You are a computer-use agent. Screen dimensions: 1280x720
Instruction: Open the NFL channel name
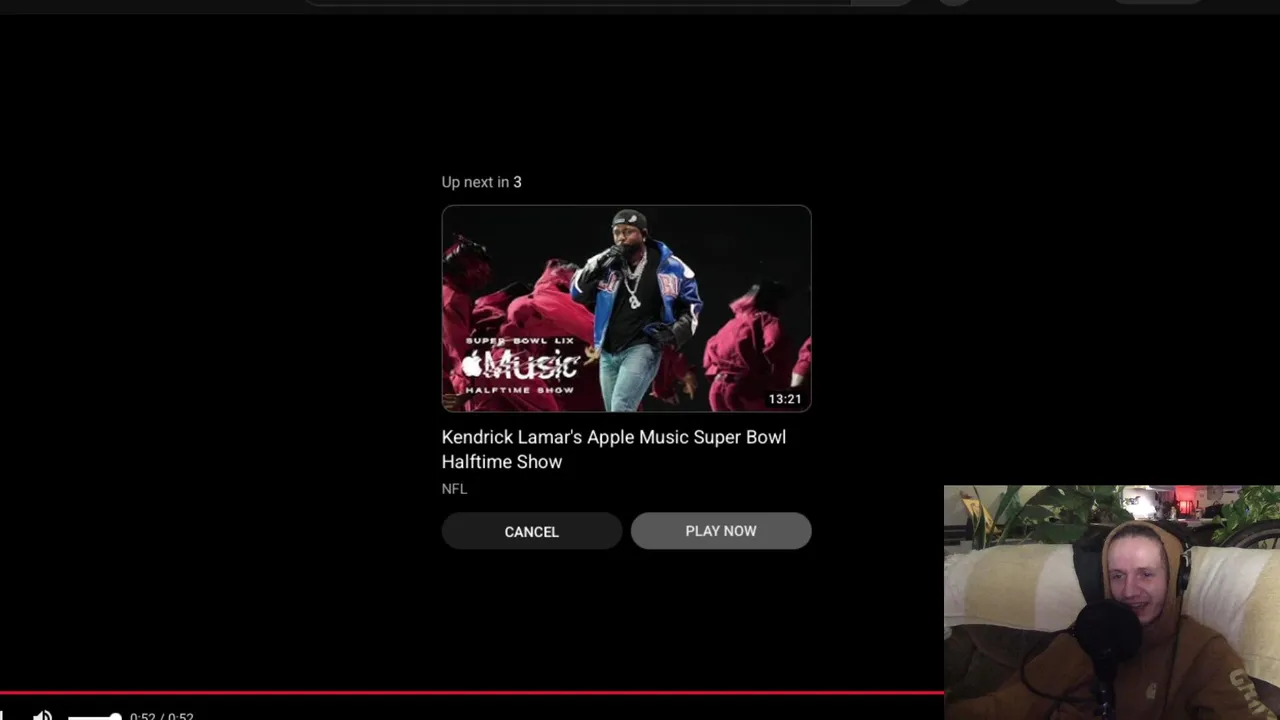tap(454, 488)
